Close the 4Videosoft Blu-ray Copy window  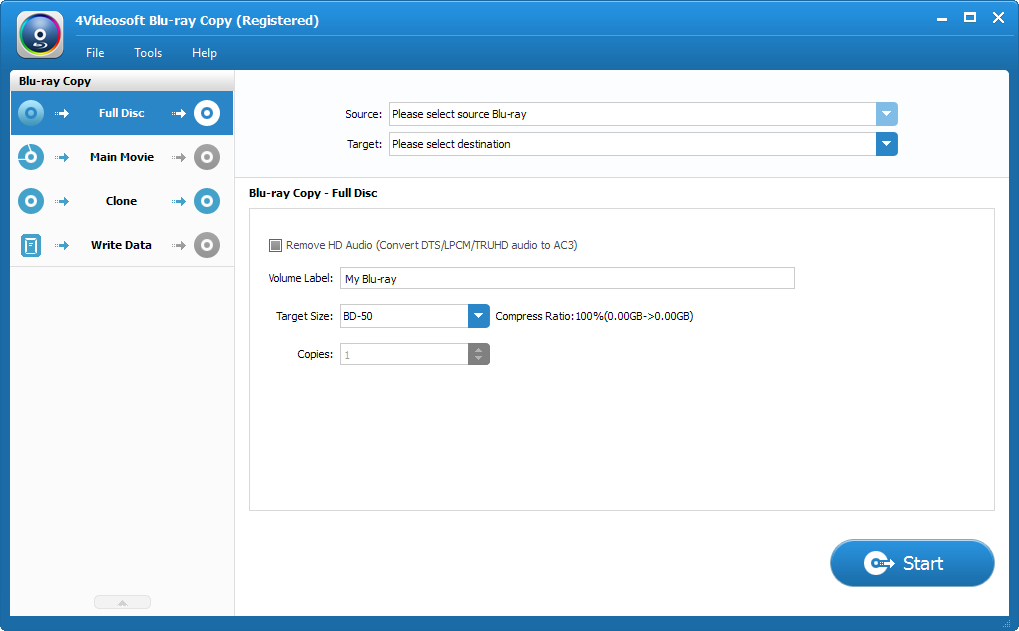[998, 18]
